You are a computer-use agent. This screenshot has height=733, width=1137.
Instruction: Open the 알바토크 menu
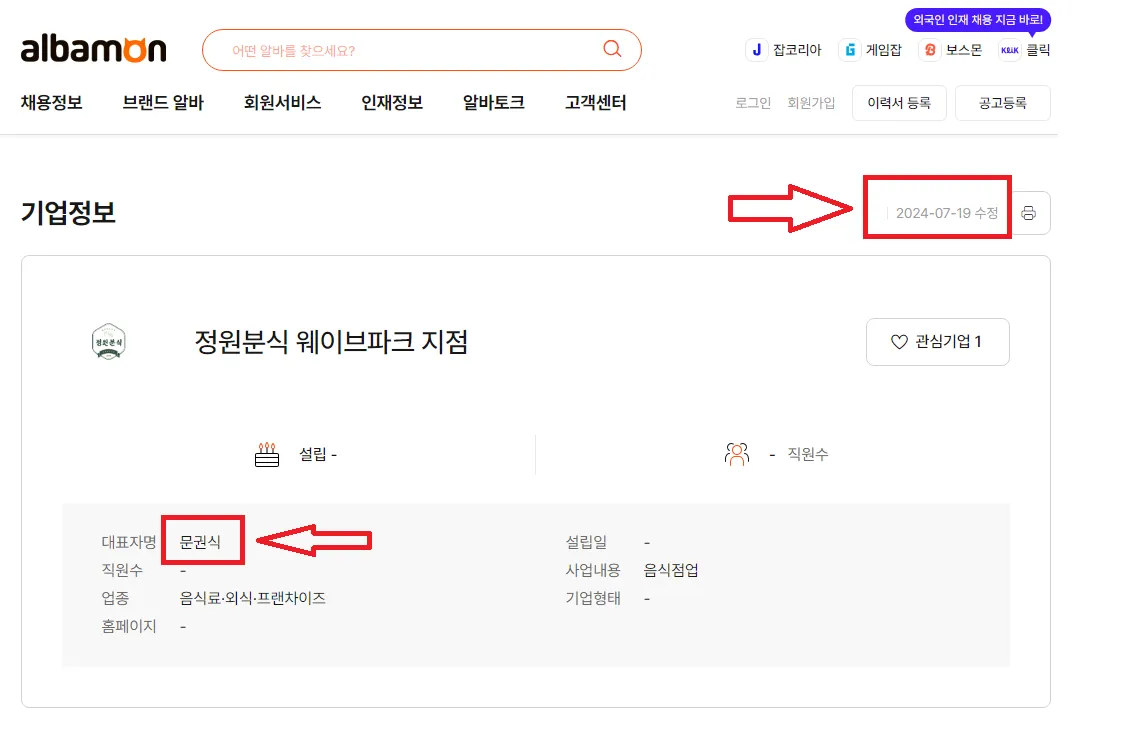click(494, 103)
